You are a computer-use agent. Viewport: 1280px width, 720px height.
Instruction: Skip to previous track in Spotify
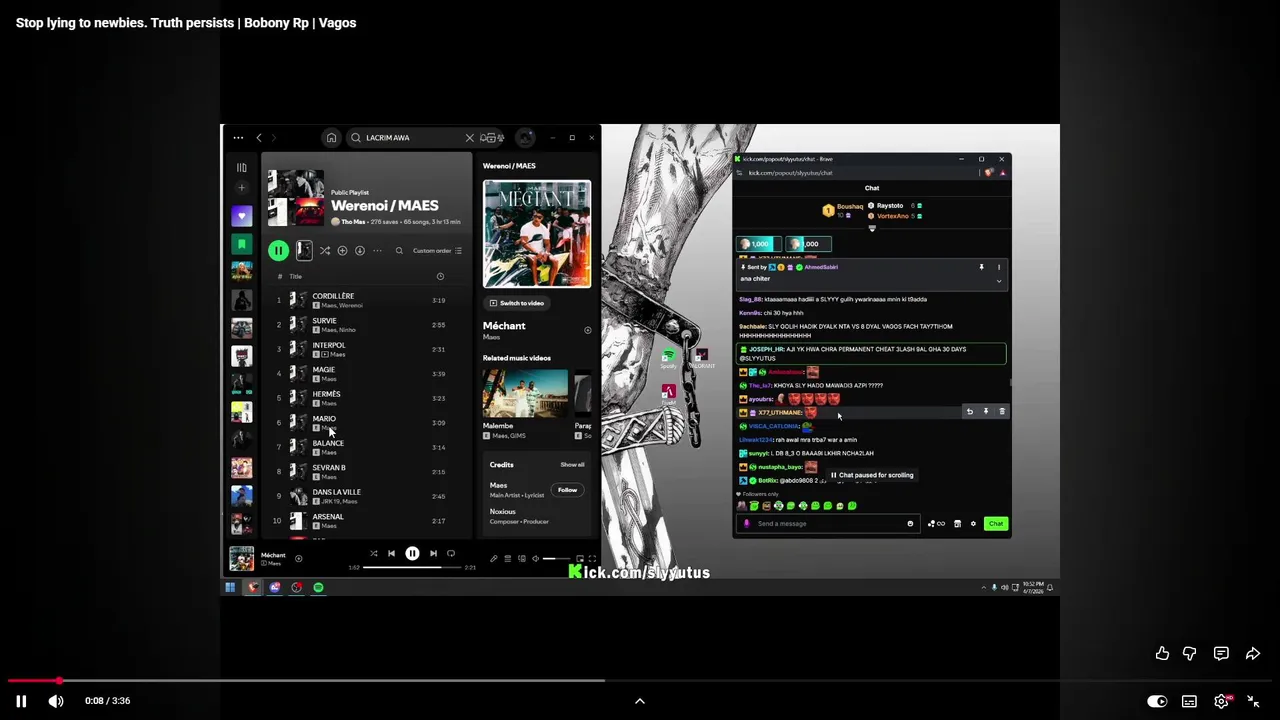391,553
